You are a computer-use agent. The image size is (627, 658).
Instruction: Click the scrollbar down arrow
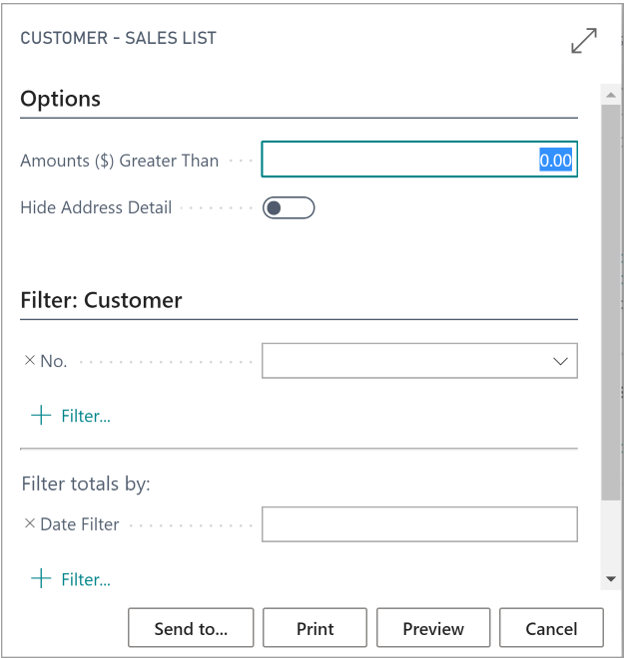coord(611,579)
